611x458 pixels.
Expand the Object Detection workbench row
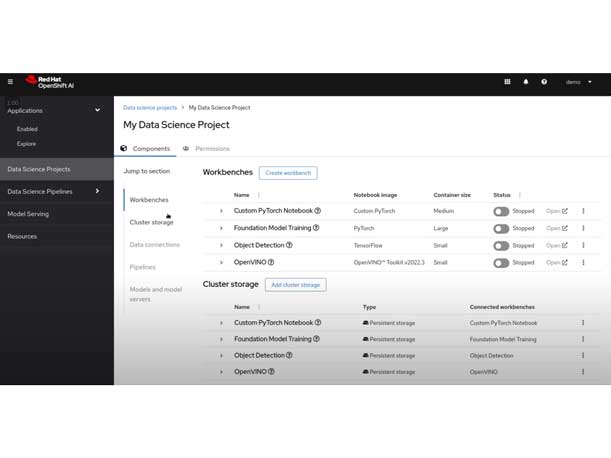(222, 245)
